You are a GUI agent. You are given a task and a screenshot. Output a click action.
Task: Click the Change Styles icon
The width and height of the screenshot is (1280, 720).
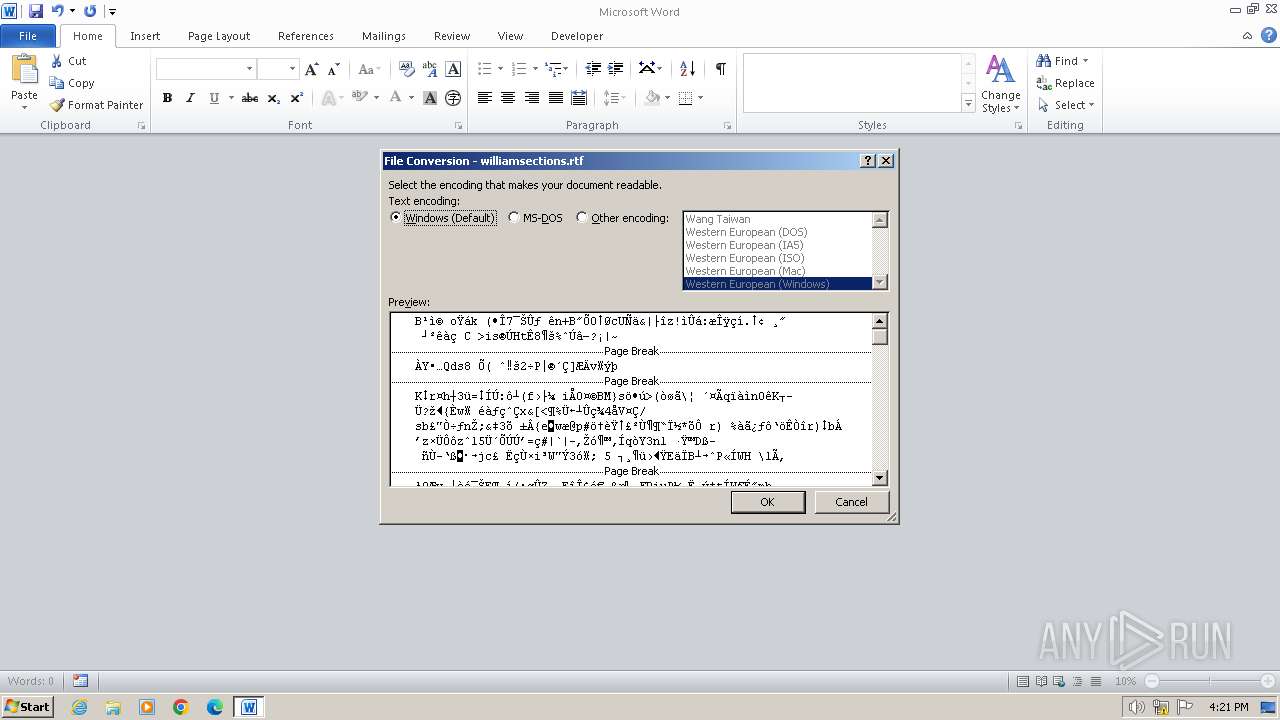[1000, 70]
